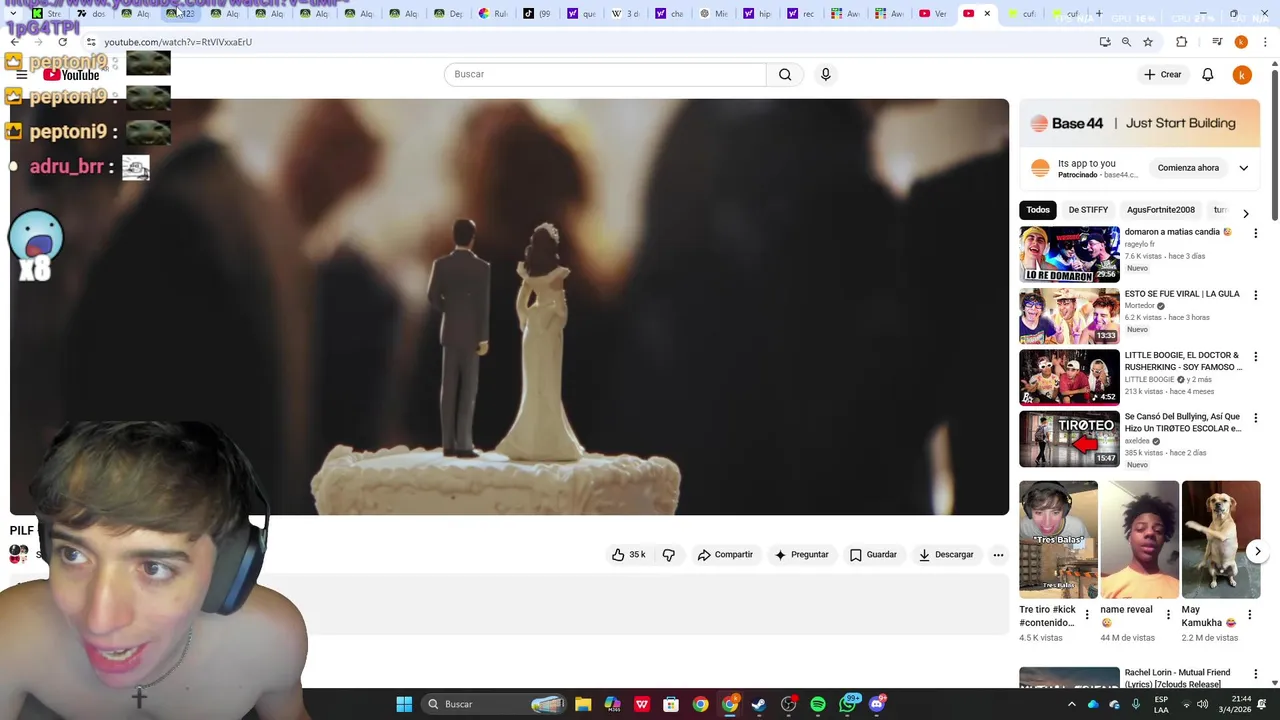Open the Windows Start menu

[404, 704]
